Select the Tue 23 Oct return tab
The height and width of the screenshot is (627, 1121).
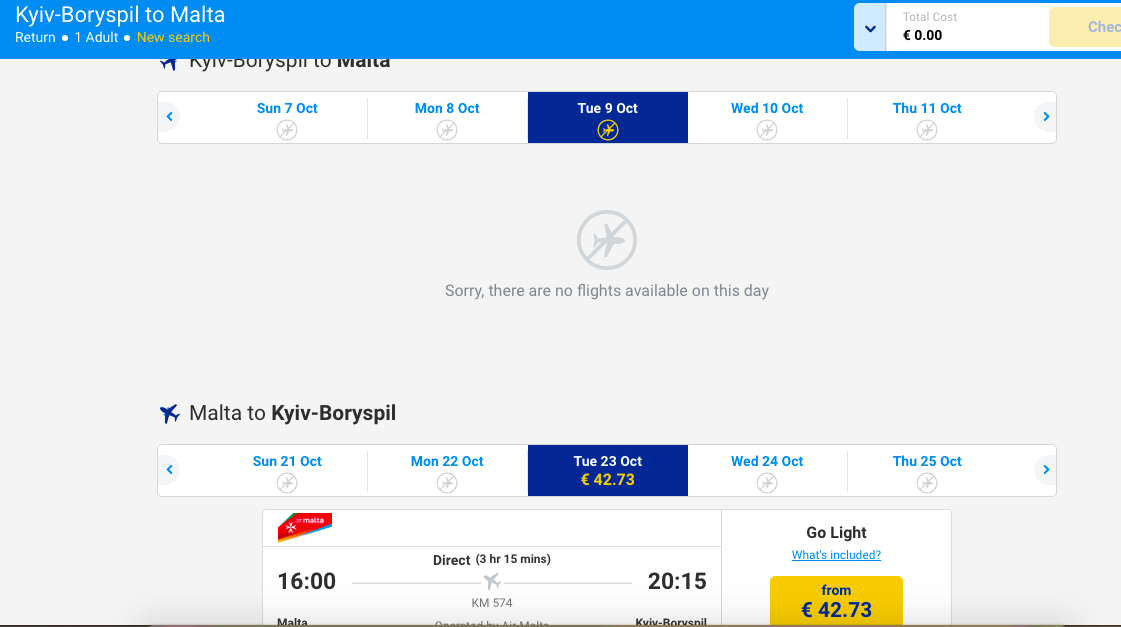pyautogui.click(x=607, y=470)
